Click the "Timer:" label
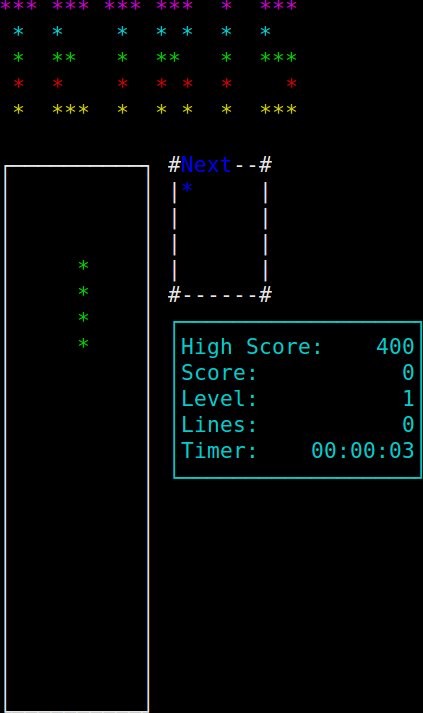 (x=219, y=451)
